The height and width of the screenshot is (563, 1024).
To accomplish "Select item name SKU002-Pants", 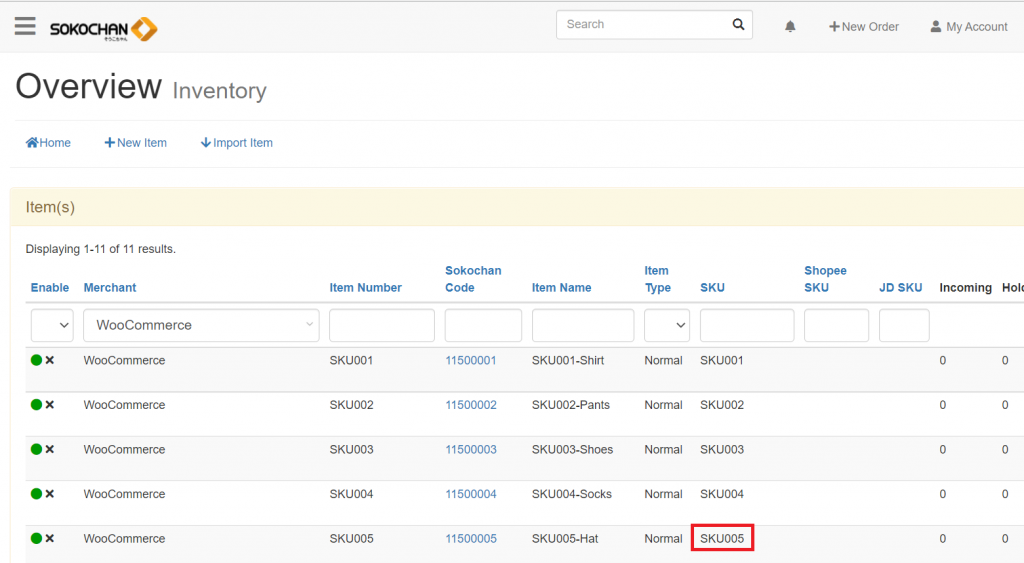I will click(x=571, y=405).
